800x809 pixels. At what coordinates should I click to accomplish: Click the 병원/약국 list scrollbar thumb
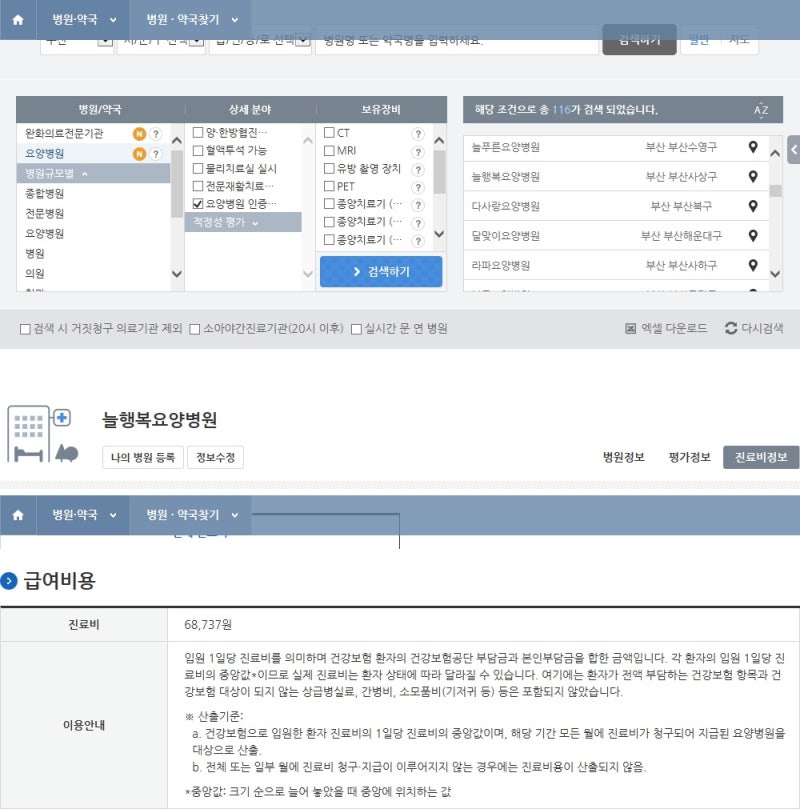pos(176,184)
